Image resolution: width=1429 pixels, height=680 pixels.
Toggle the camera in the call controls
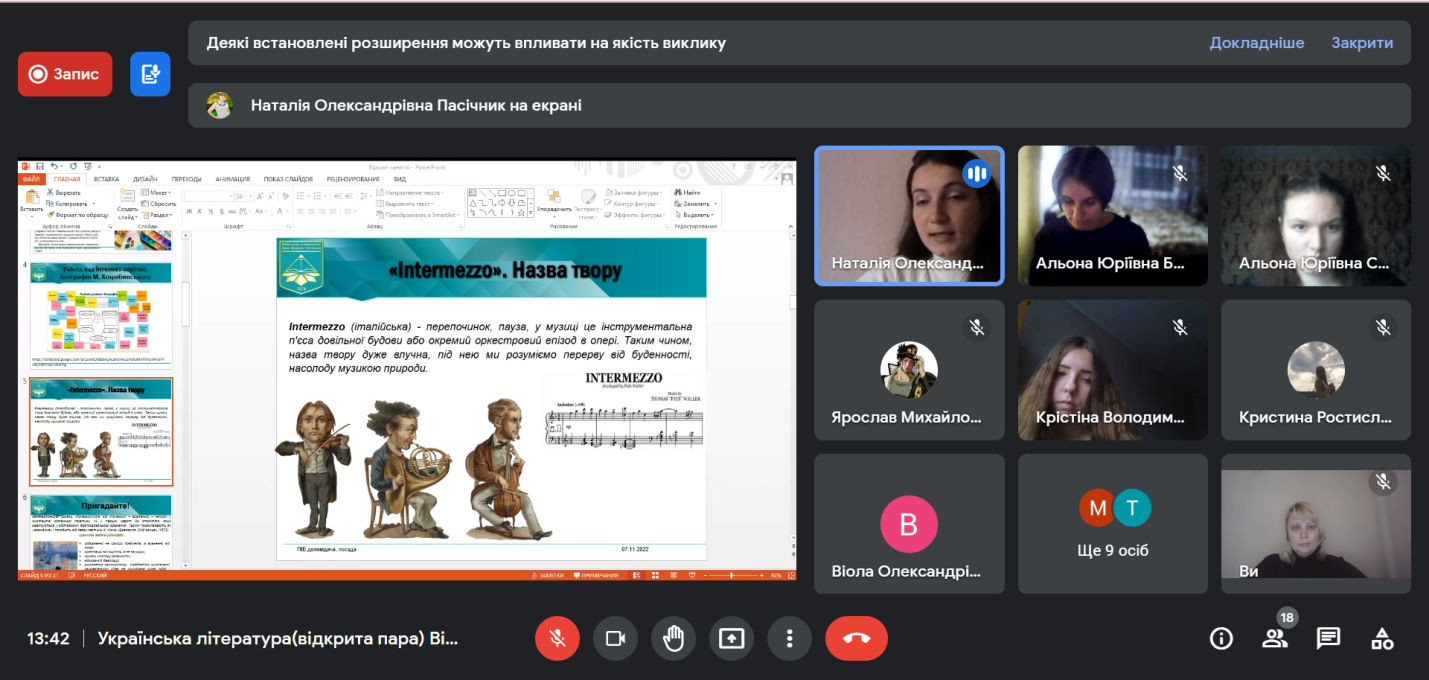coord(615,639)
